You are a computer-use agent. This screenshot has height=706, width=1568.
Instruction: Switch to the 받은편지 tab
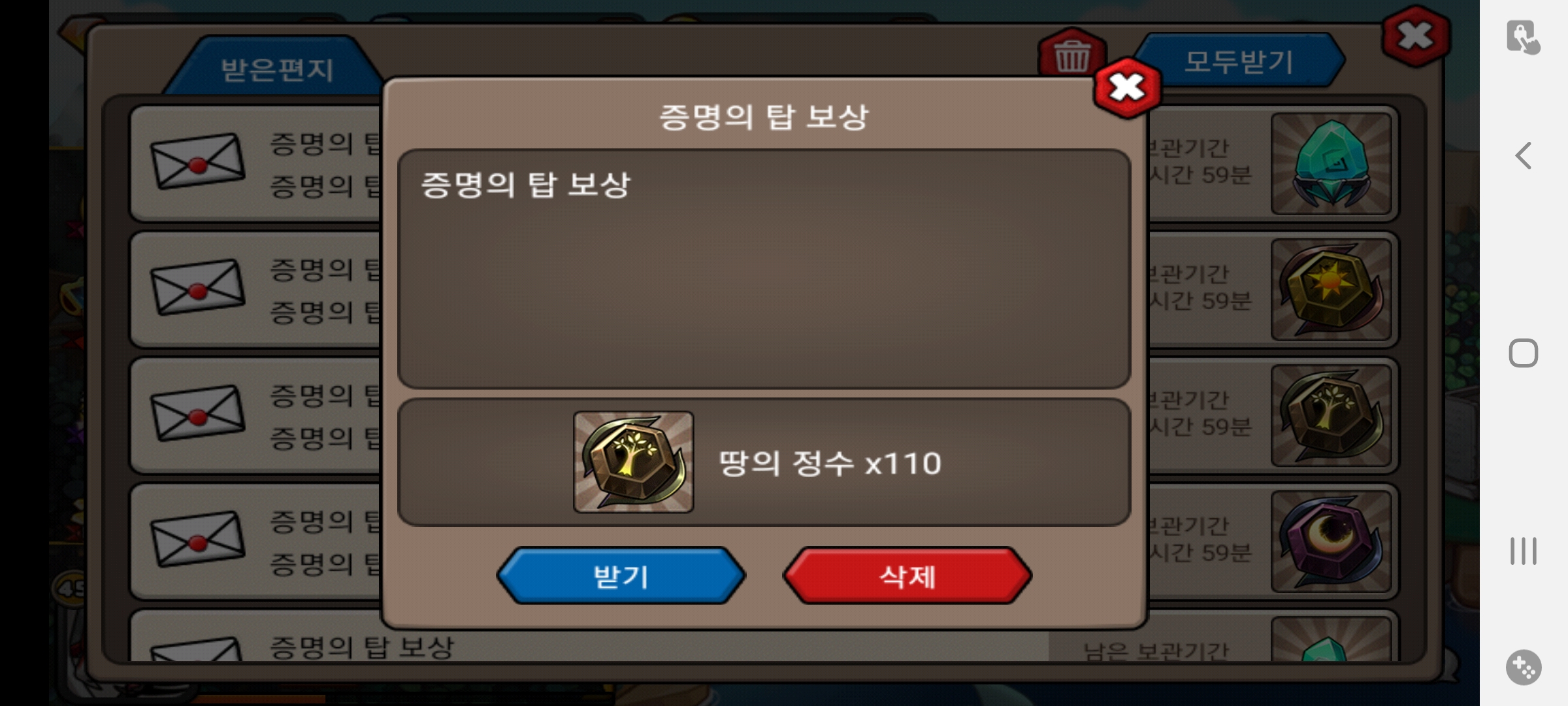coord(277,69)
